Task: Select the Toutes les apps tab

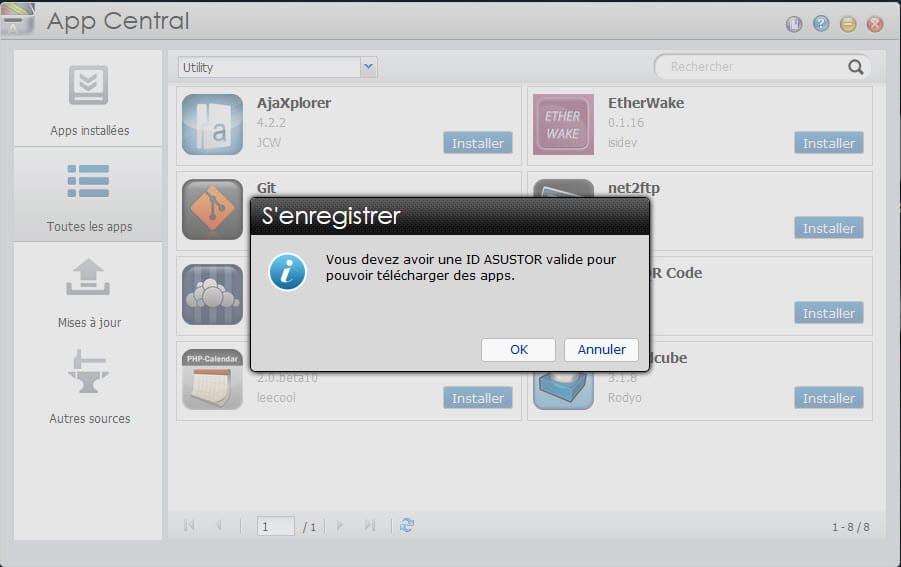Action: click(88, 195)
